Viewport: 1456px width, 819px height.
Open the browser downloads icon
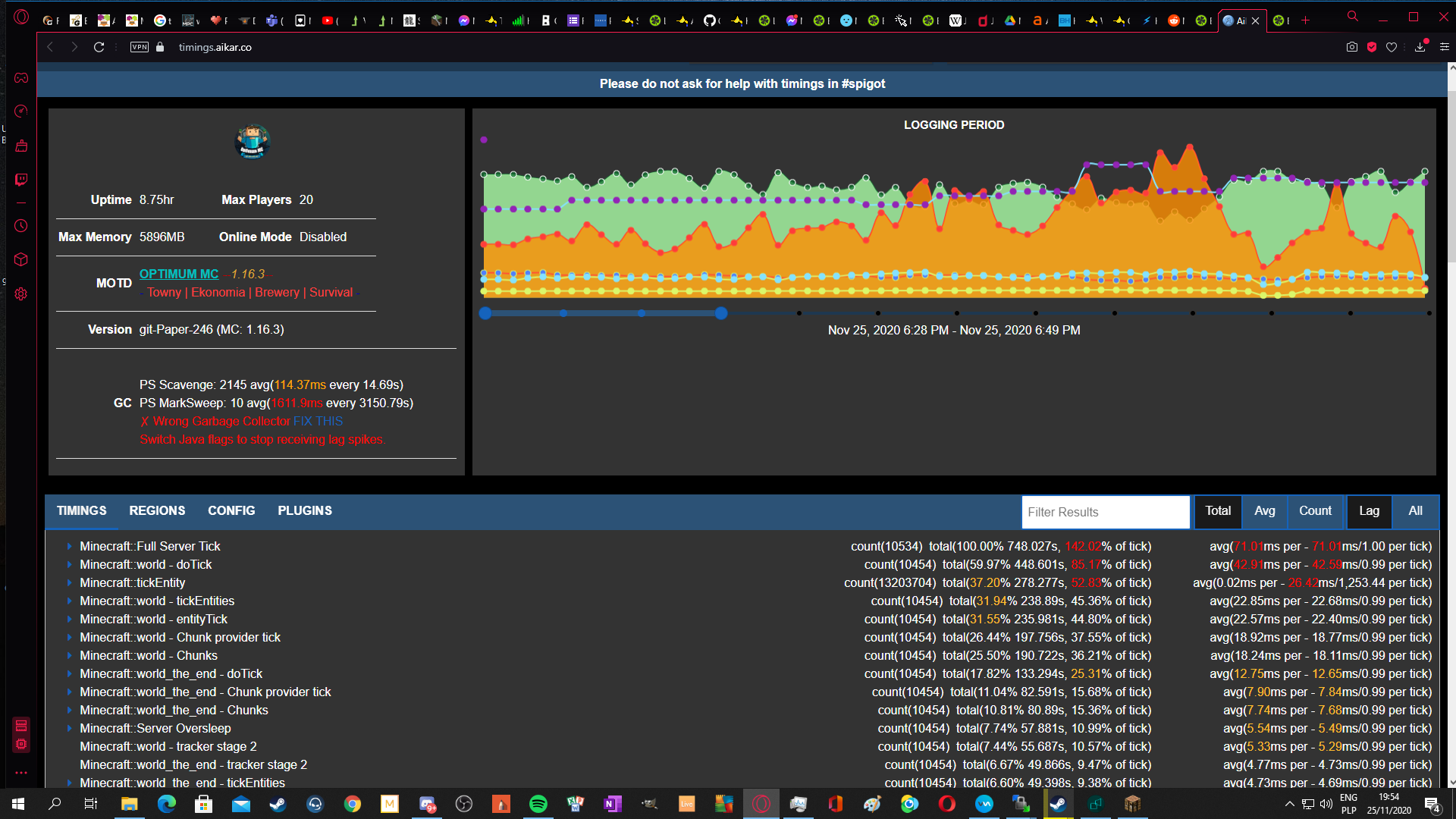coord(1420,47)
